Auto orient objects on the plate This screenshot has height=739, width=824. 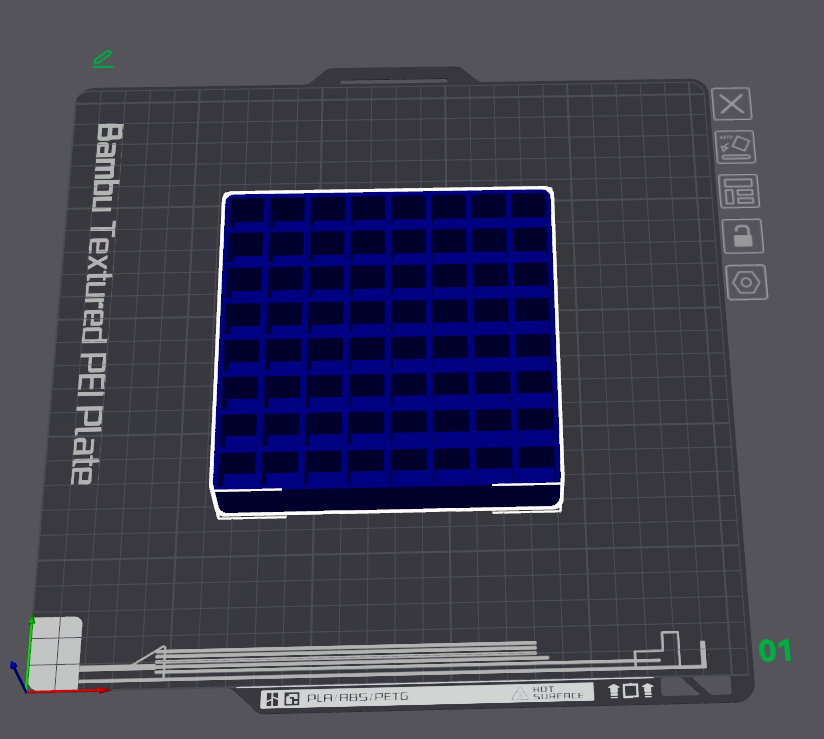point(735,147)
